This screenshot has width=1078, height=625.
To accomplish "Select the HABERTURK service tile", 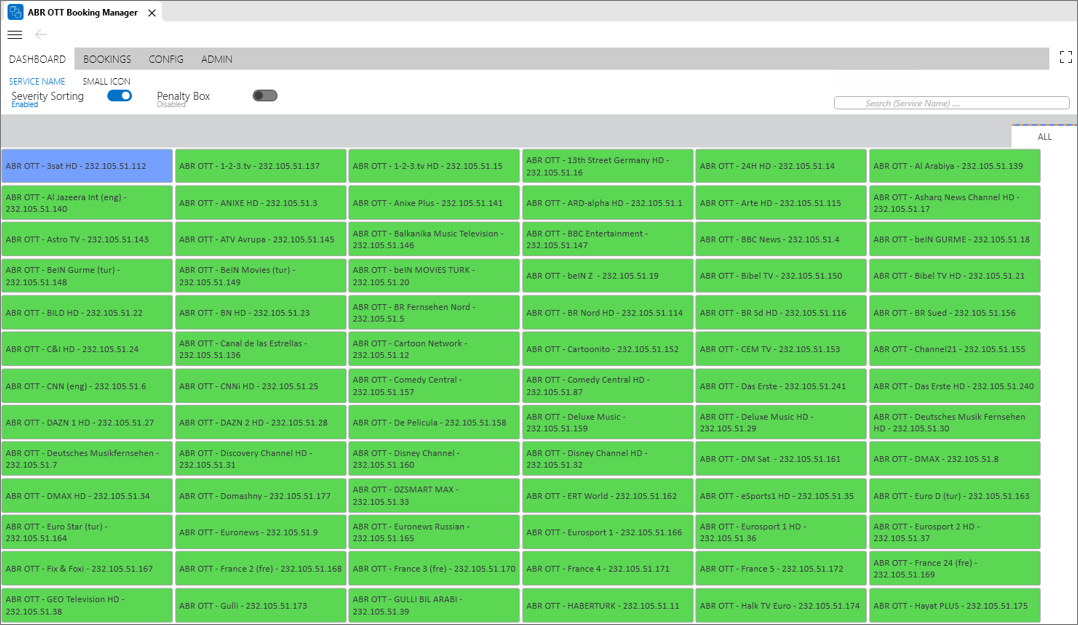I will coord(608,605).
